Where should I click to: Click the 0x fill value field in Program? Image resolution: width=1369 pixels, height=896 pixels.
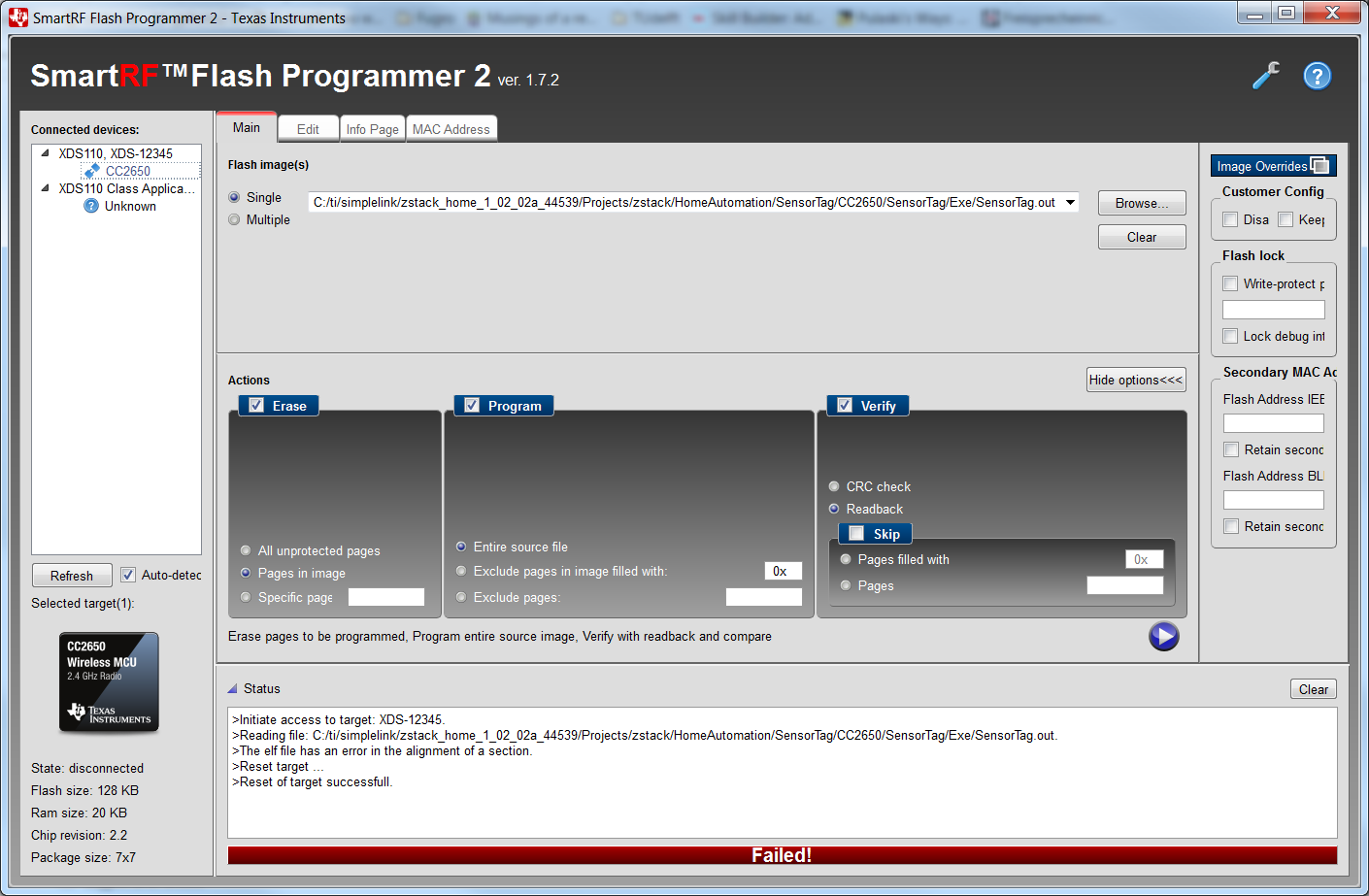pos(784,571)
